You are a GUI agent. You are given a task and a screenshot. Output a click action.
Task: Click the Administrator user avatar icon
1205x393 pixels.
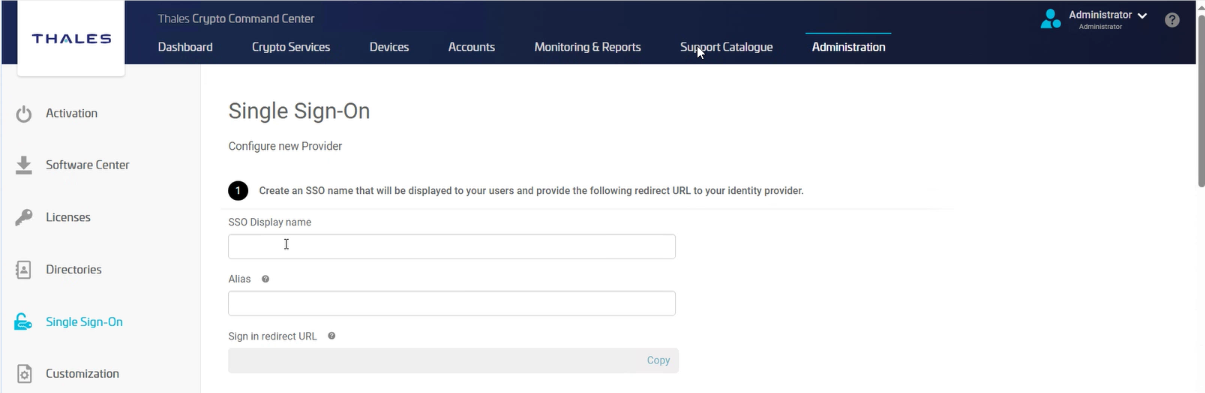(x=1050, y=18)
